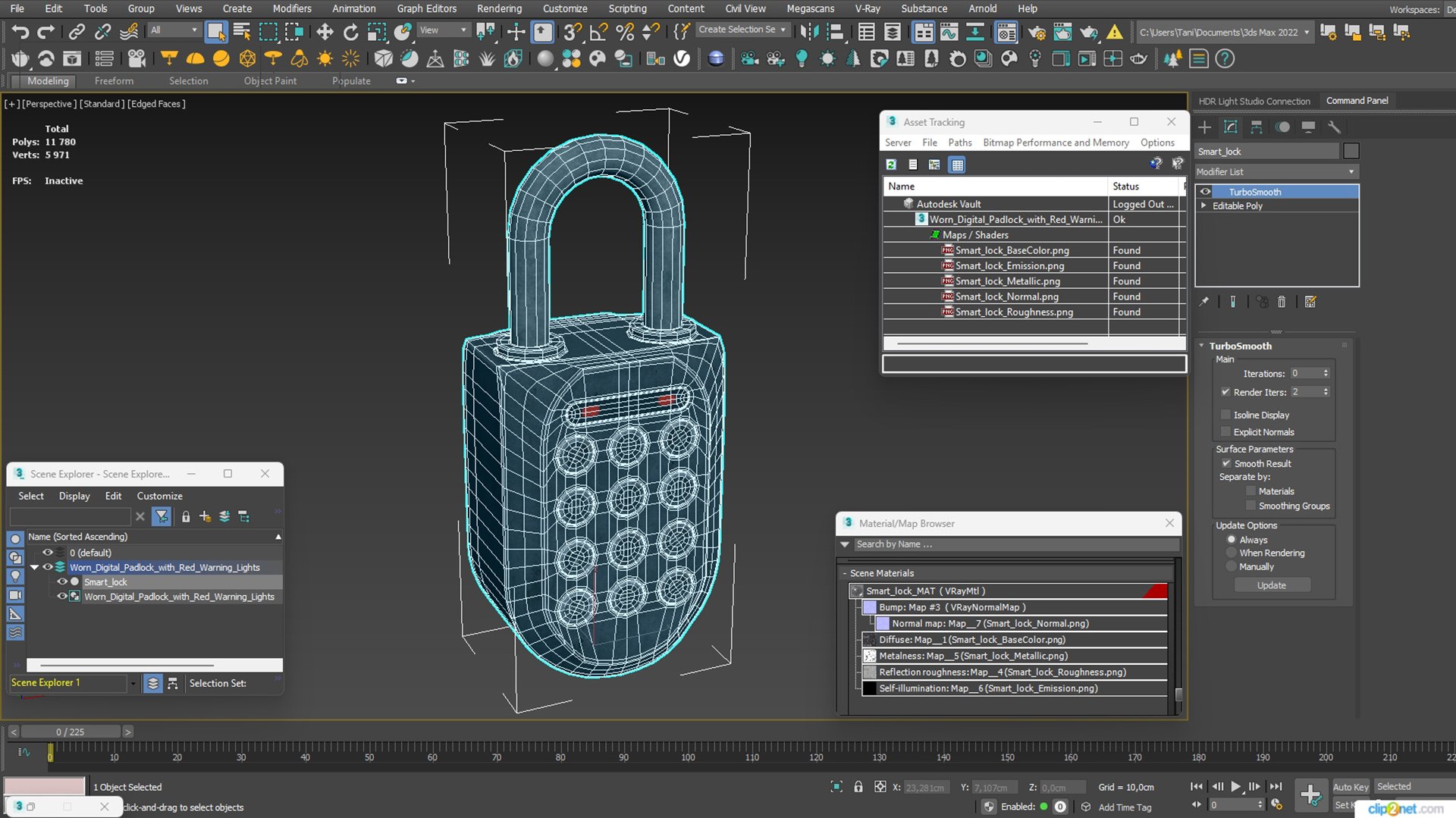Collapse the Scene Materials group
1456x818 pixels.
coord(844,573)
